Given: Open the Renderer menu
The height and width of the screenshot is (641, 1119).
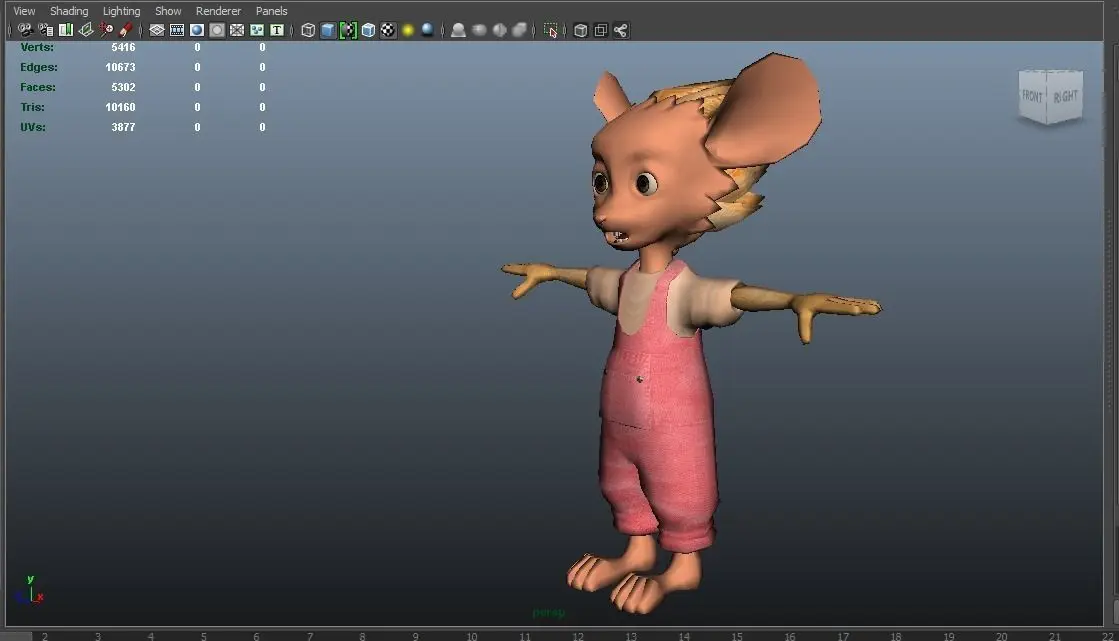Looking at the screenshot, I should click(x=218, y=11).
